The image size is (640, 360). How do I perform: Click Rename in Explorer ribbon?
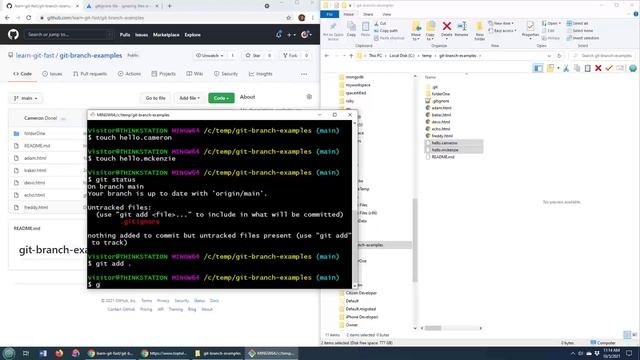[462, 29]
